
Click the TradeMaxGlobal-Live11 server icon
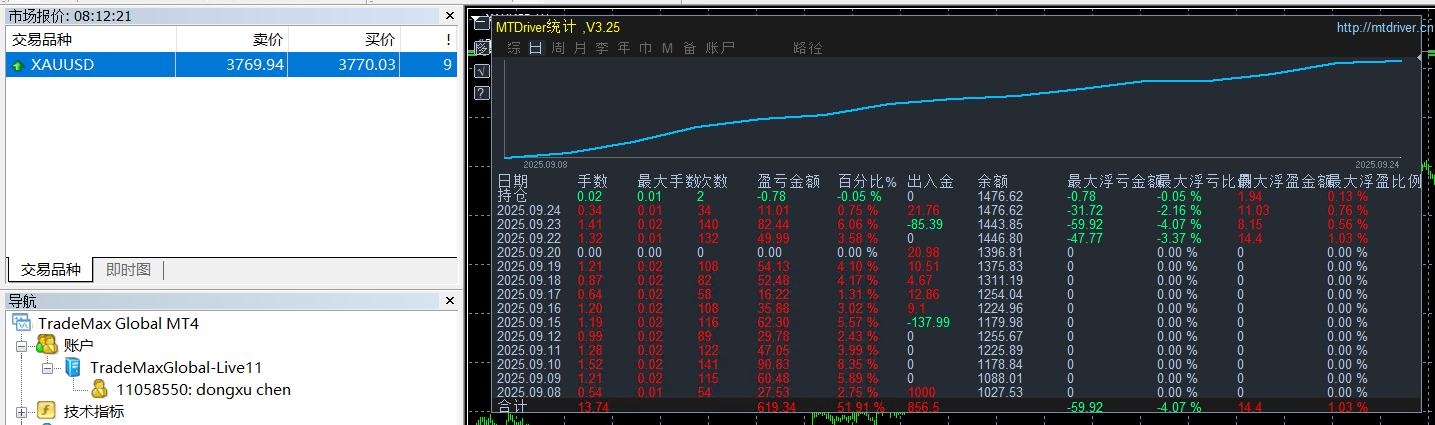pyautogui.click(x=73, y=367)
